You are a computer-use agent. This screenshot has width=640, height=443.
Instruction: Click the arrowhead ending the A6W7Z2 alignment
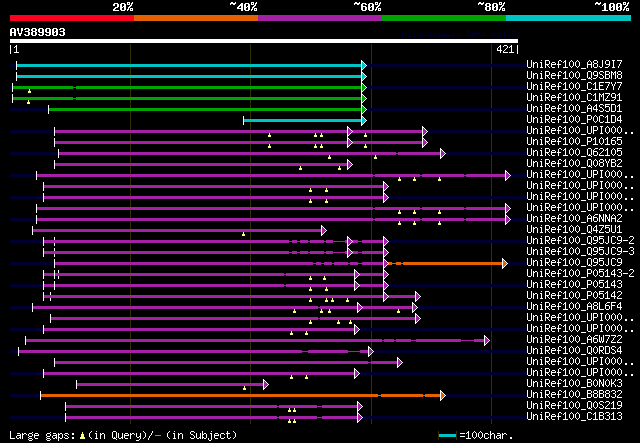point(487,341)
